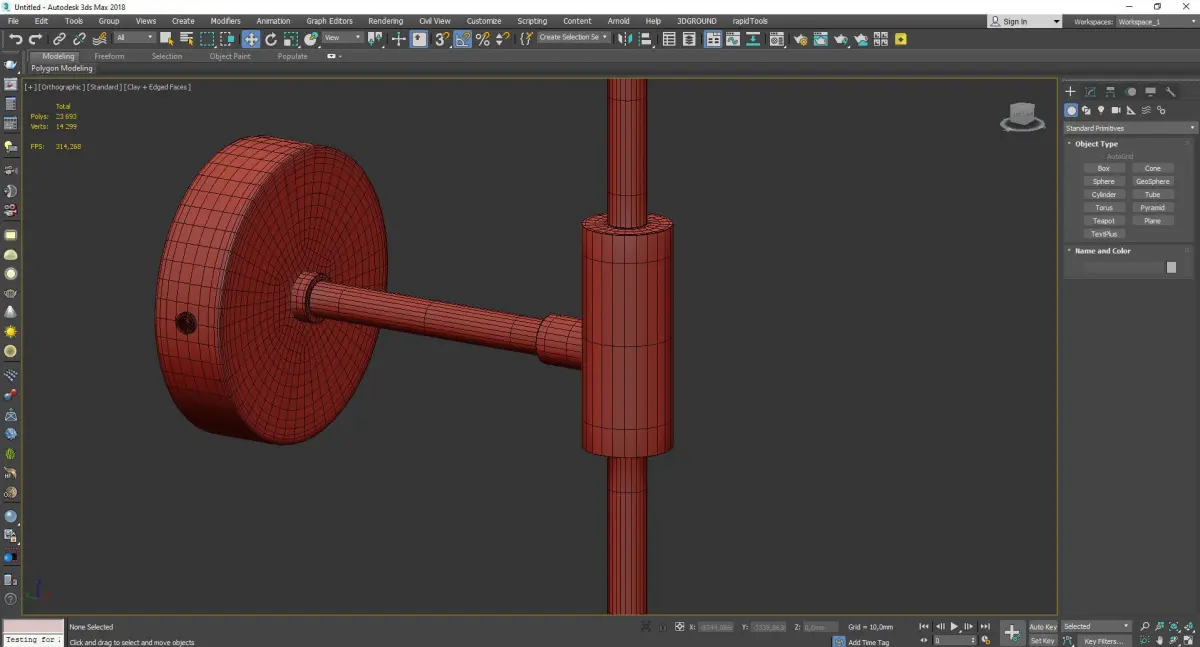Screen dimensions: 1200x647
Task: Toggle Angle Snap button
Action: click(x=463, y=39)
